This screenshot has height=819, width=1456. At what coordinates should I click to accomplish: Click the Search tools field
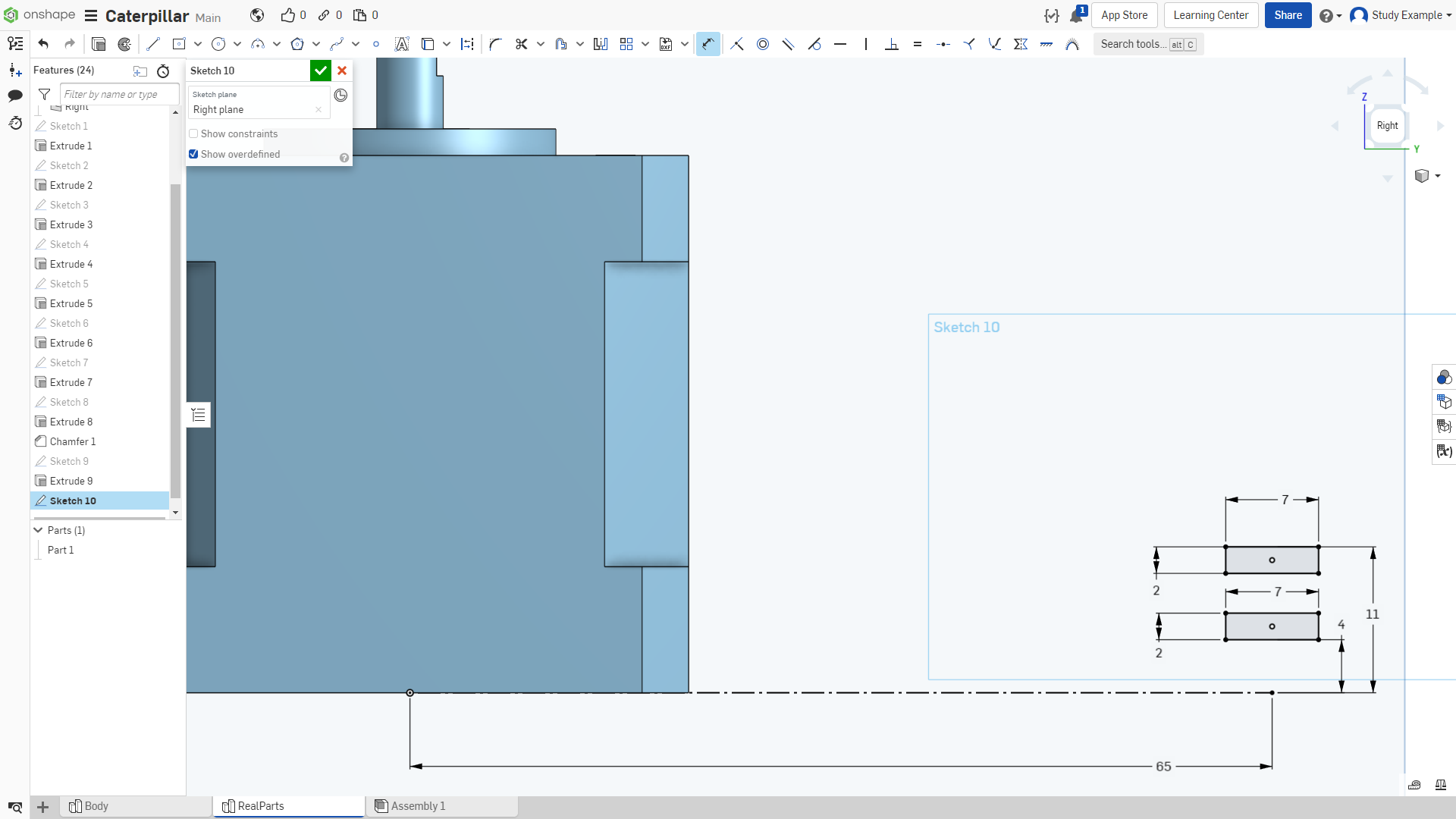(x=1148, y=44)
